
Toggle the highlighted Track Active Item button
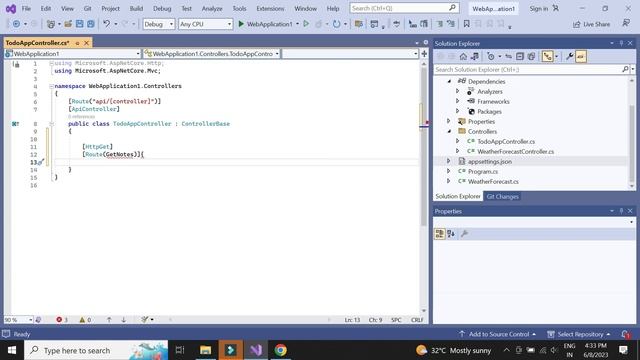click(x=547, y=57)
